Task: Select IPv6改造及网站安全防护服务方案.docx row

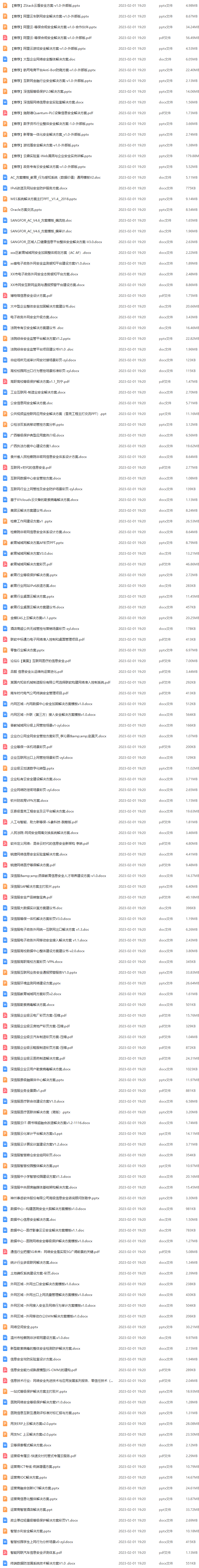Action: tap(99, 188)
